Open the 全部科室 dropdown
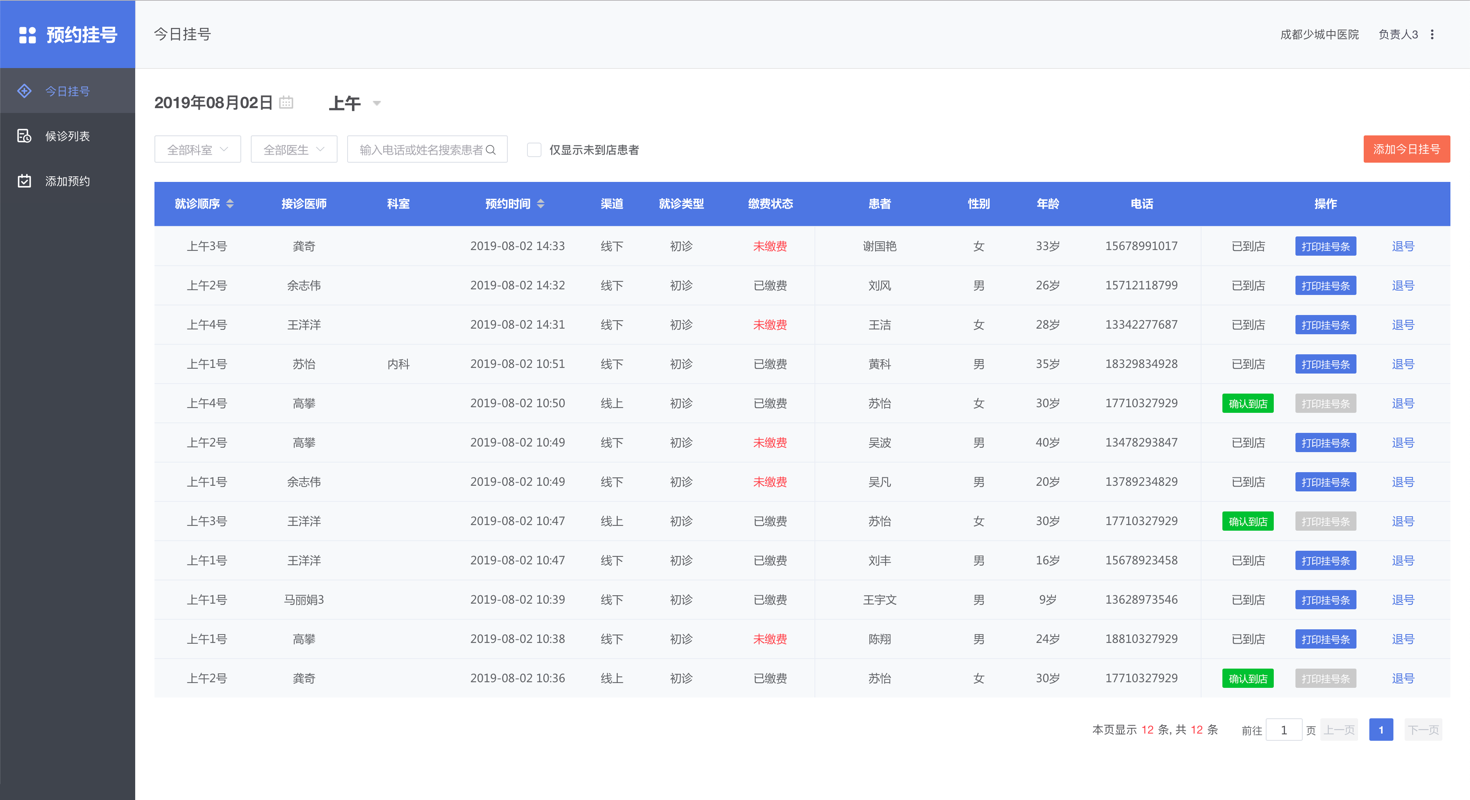The width and height of the screenshot is (1470, 800). (198, 150)
